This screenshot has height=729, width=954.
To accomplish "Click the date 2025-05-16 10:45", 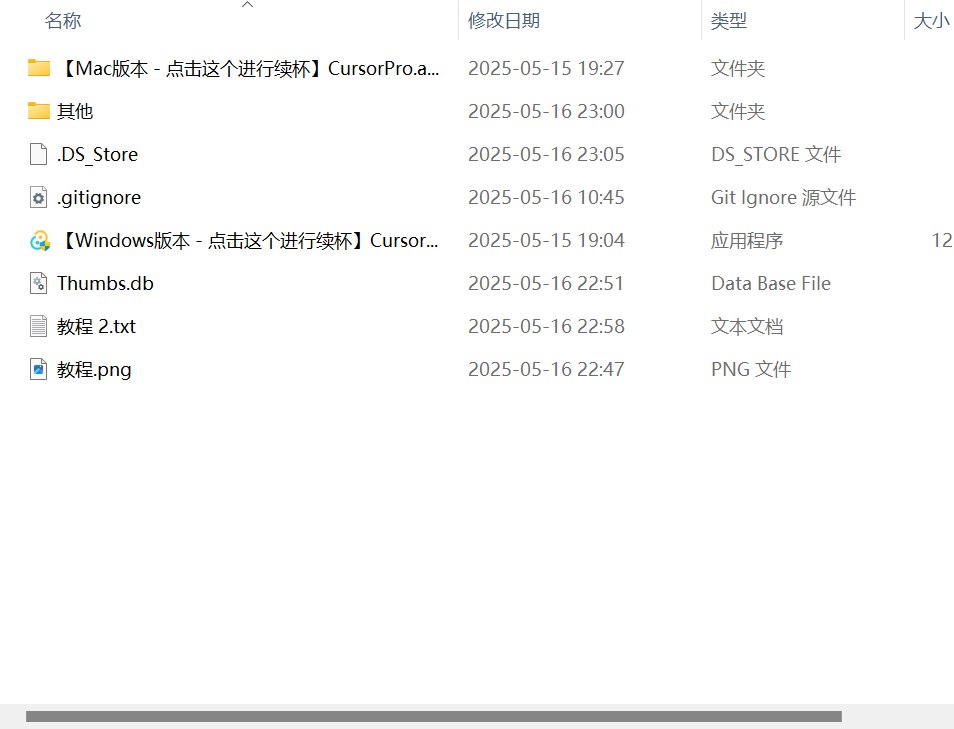I will 546,198.
